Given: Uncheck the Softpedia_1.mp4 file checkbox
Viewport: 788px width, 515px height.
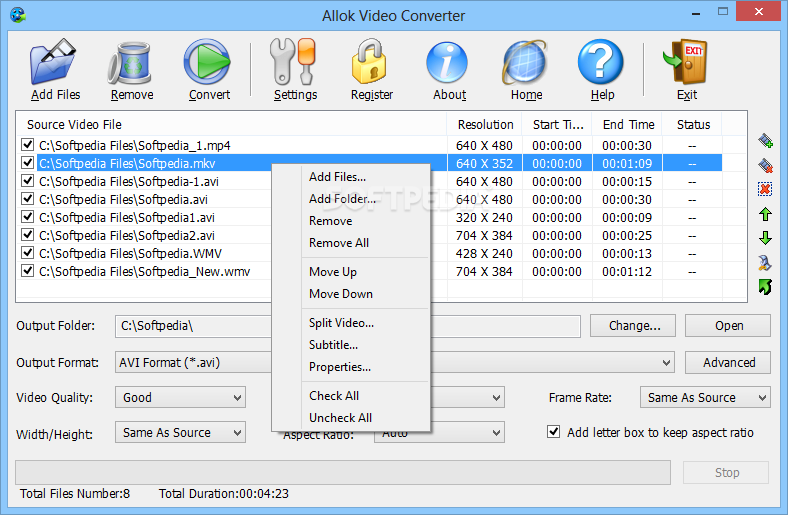Looking at the screenshot, I should tap(27, 145).
